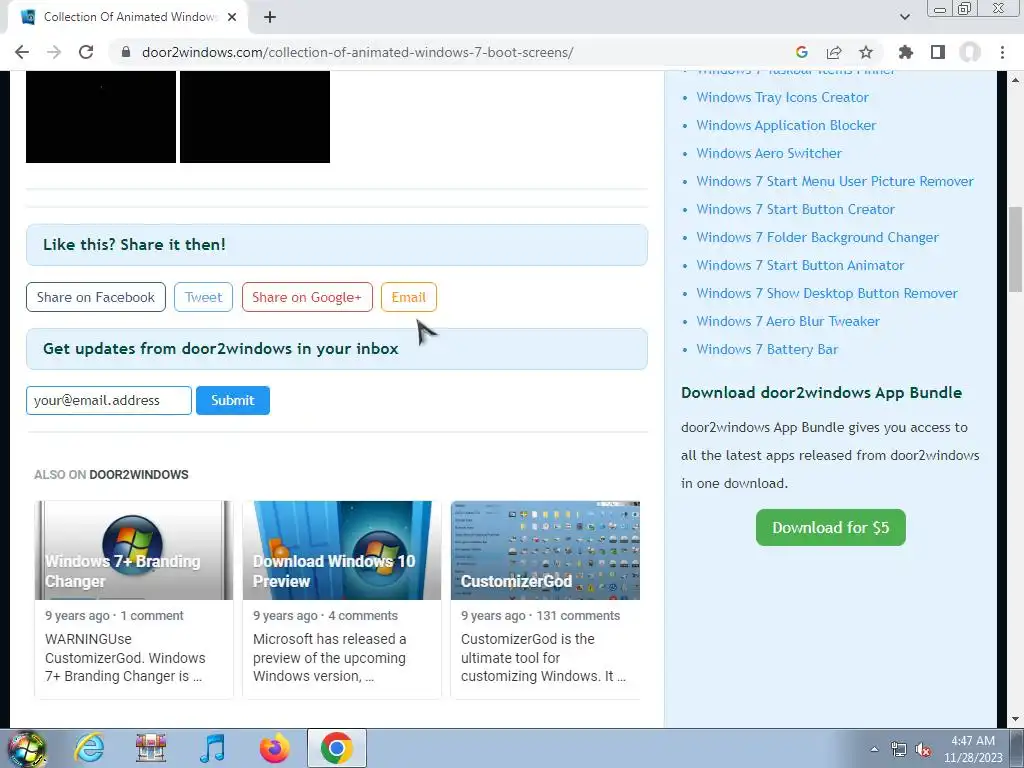Click the muted volume tray icon

(x=923, y=750)
